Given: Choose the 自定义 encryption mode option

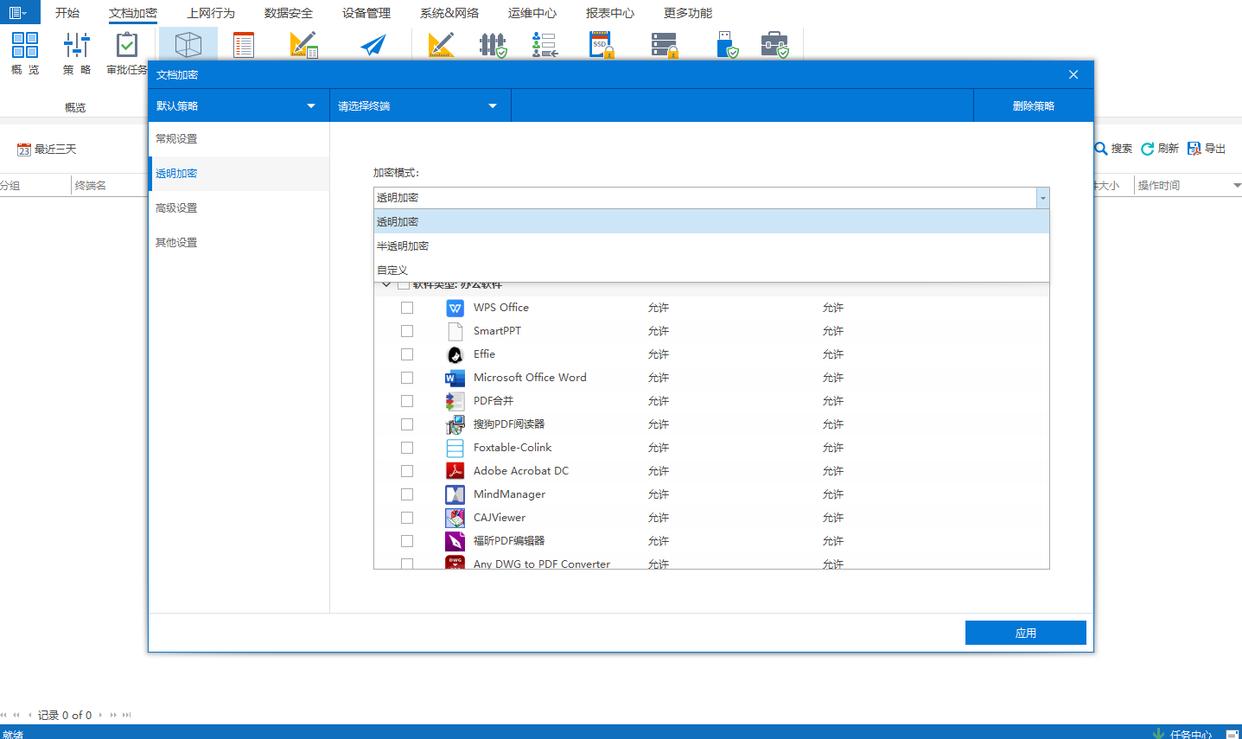Looking at the screenshot, I should coord(393,270).
